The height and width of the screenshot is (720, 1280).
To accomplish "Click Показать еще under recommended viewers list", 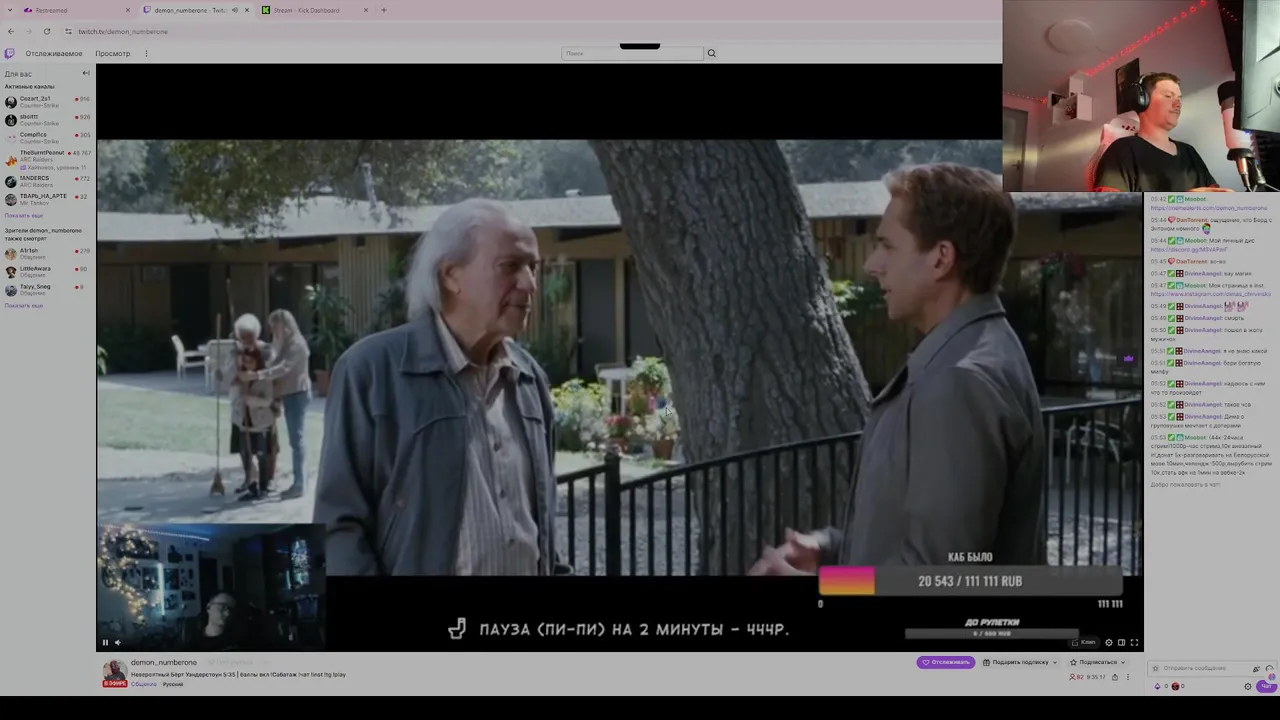I will [24, 306].
